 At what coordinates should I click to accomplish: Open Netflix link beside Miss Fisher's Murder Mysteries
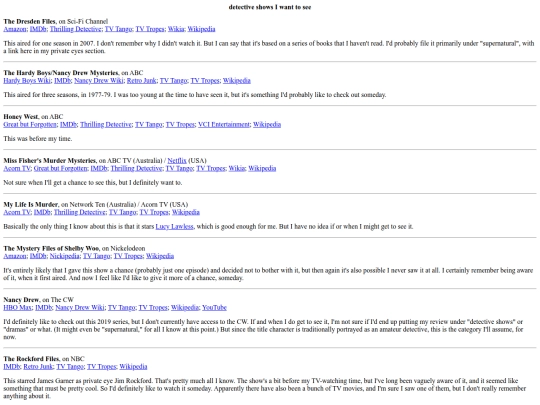click(177, 160)
